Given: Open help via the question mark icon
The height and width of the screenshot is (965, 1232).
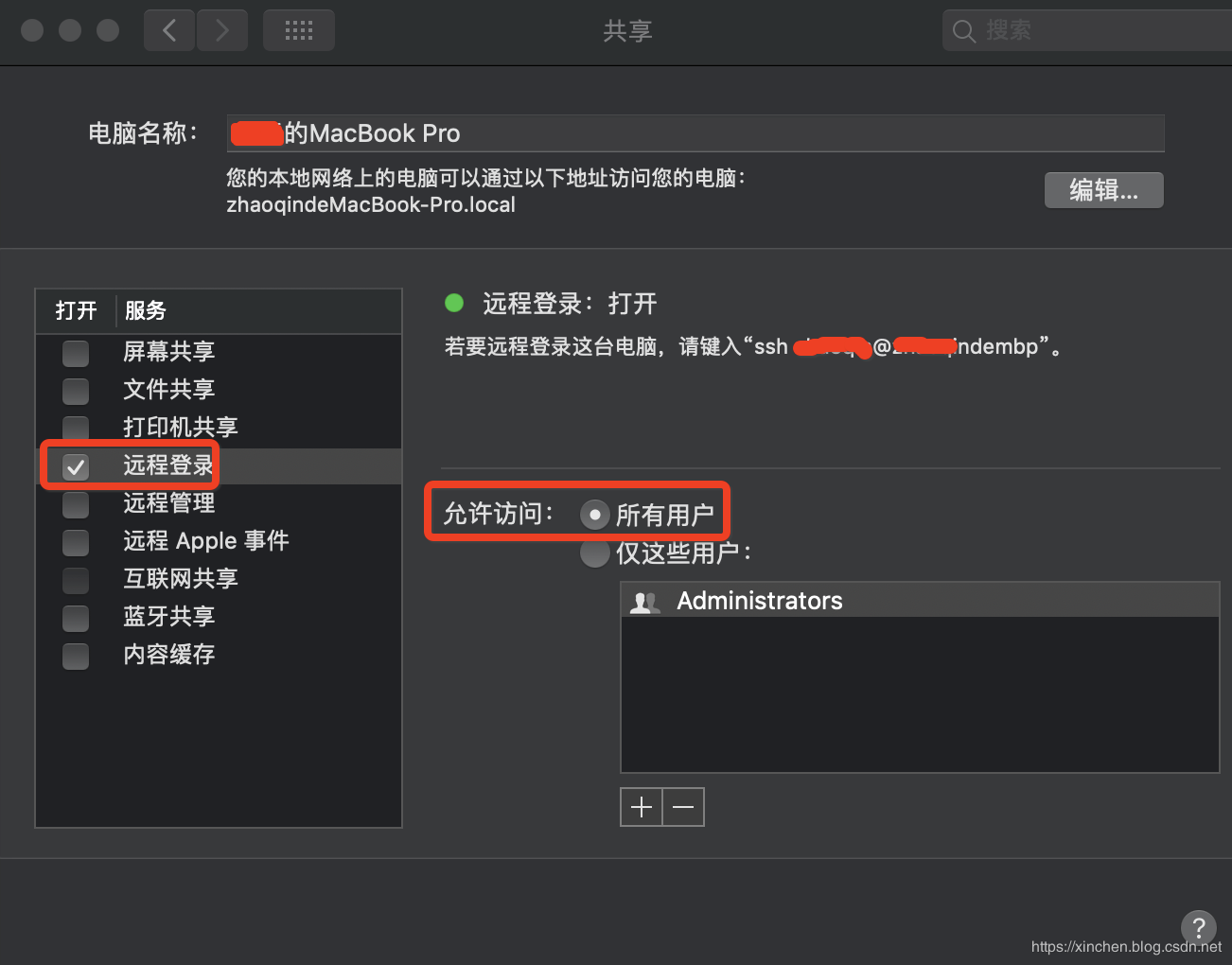Looking at the screenshot, I should (1199, 928).
